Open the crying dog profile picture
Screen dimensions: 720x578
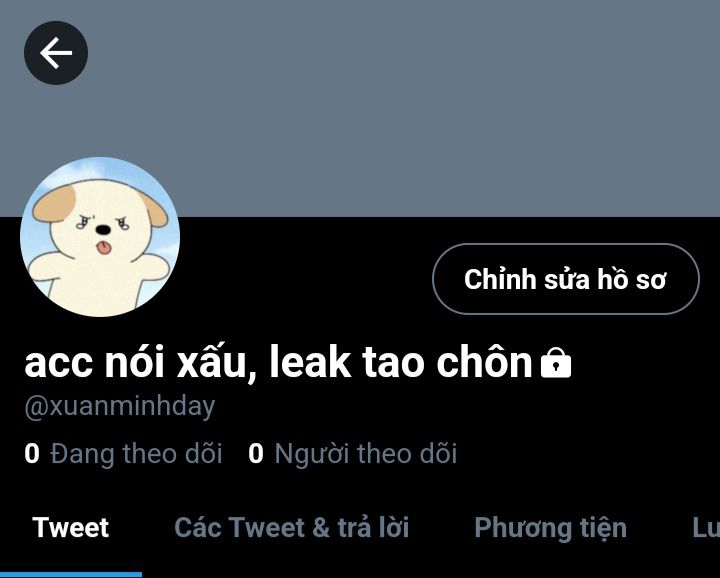click(x=100, y=237)
